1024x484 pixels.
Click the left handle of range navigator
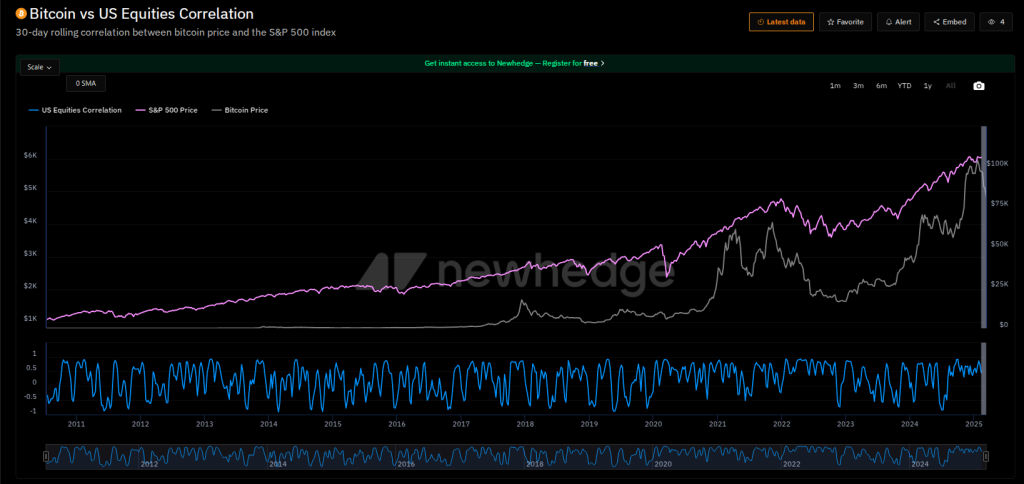(46, 456)
